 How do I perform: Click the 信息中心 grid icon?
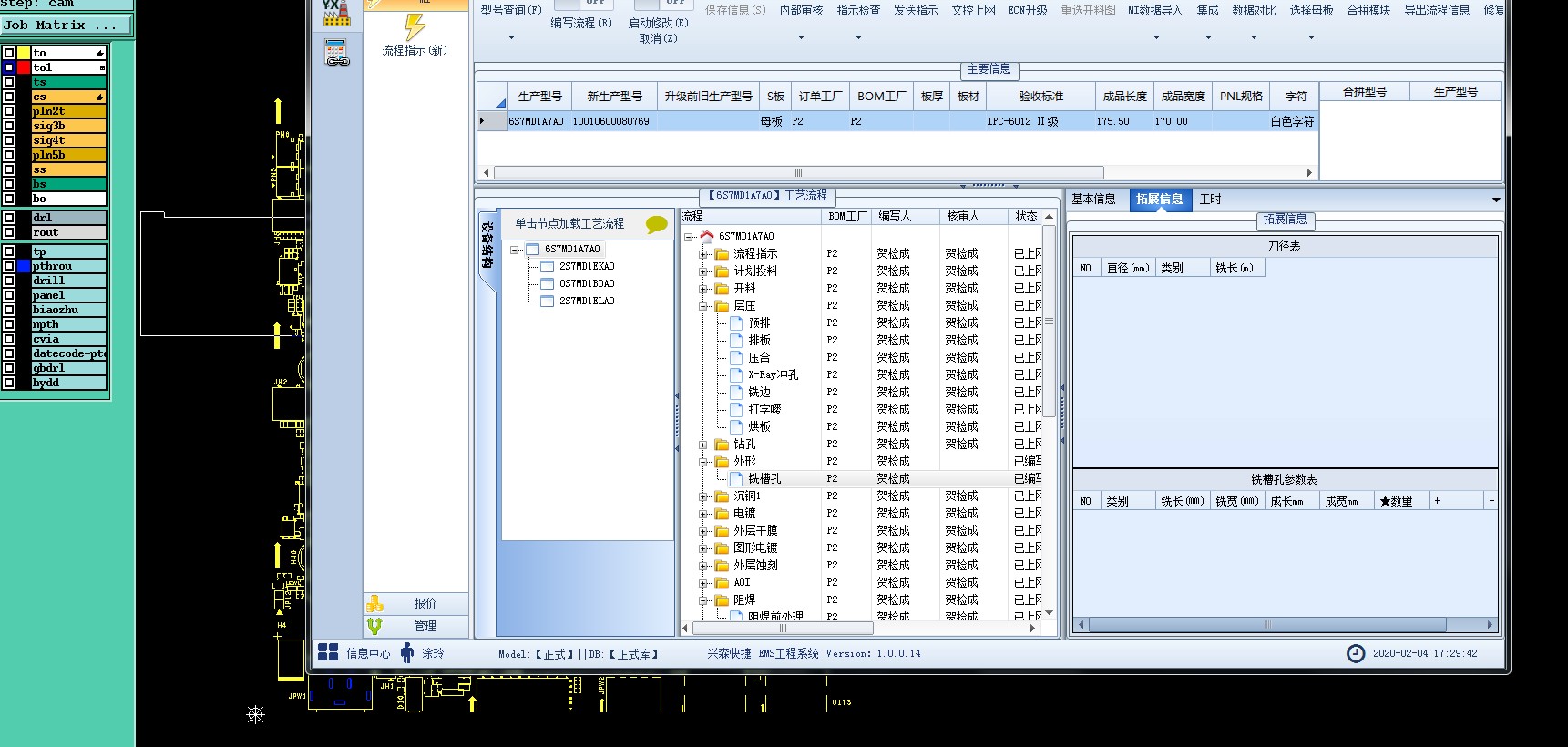click(328, 652)
